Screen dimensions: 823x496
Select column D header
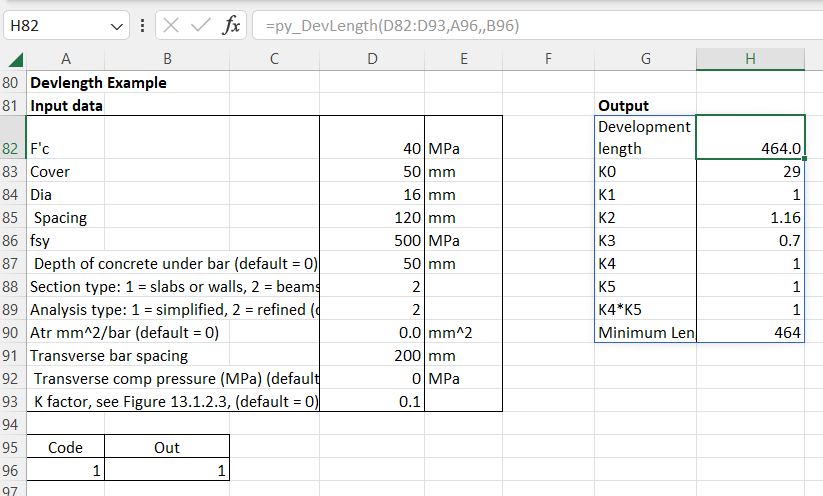coord(372,60)
